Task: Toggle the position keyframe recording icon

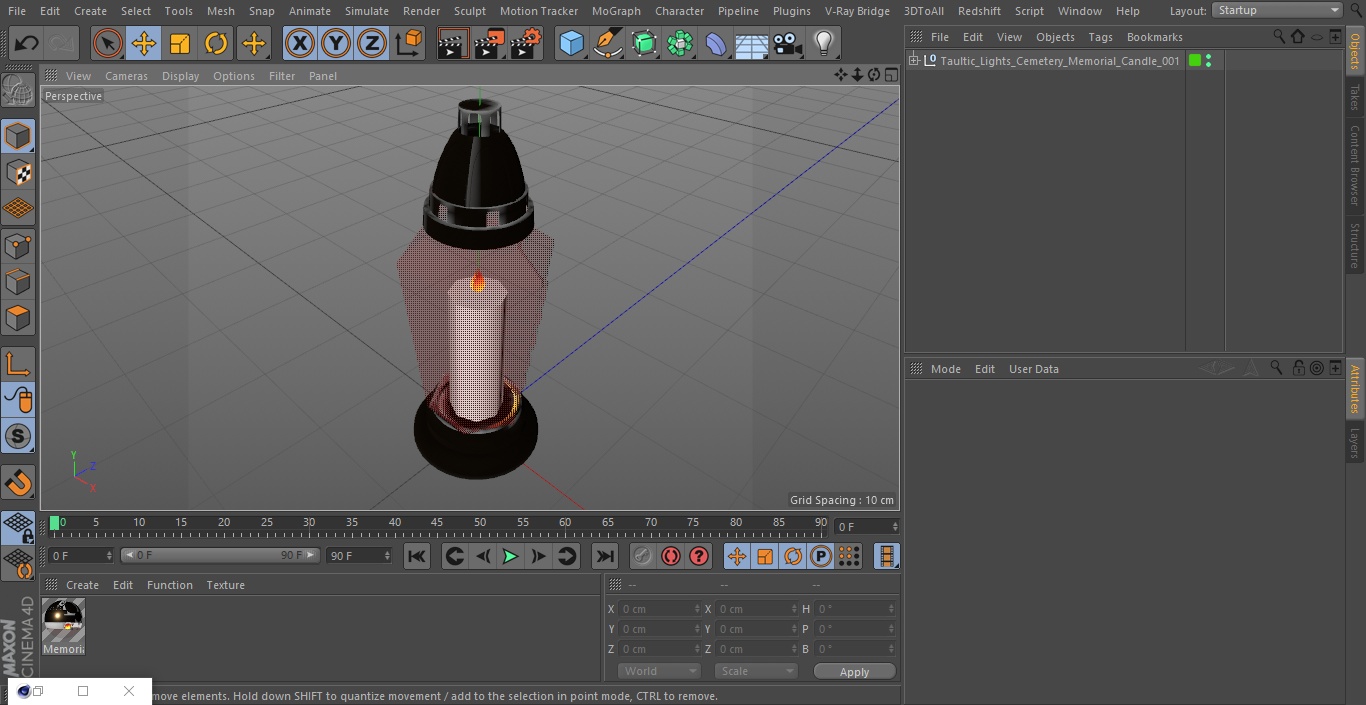Action: [737, 556]
